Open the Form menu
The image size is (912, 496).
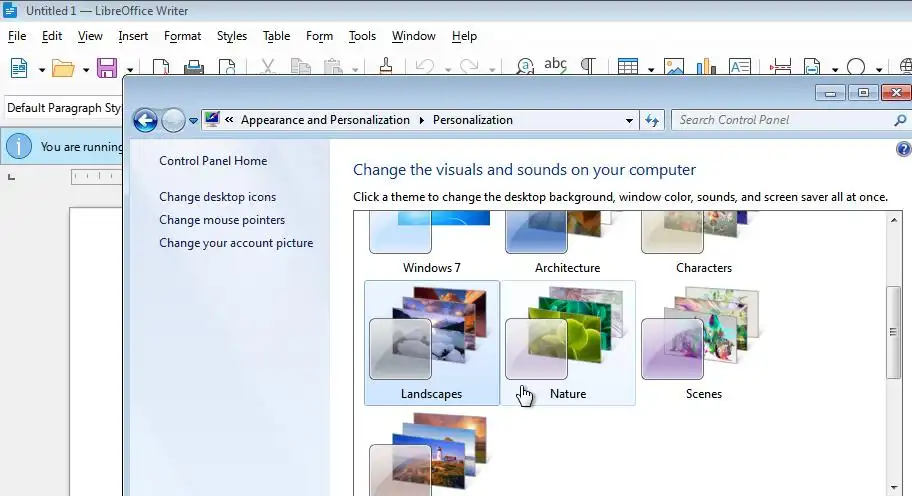[319, 36]
